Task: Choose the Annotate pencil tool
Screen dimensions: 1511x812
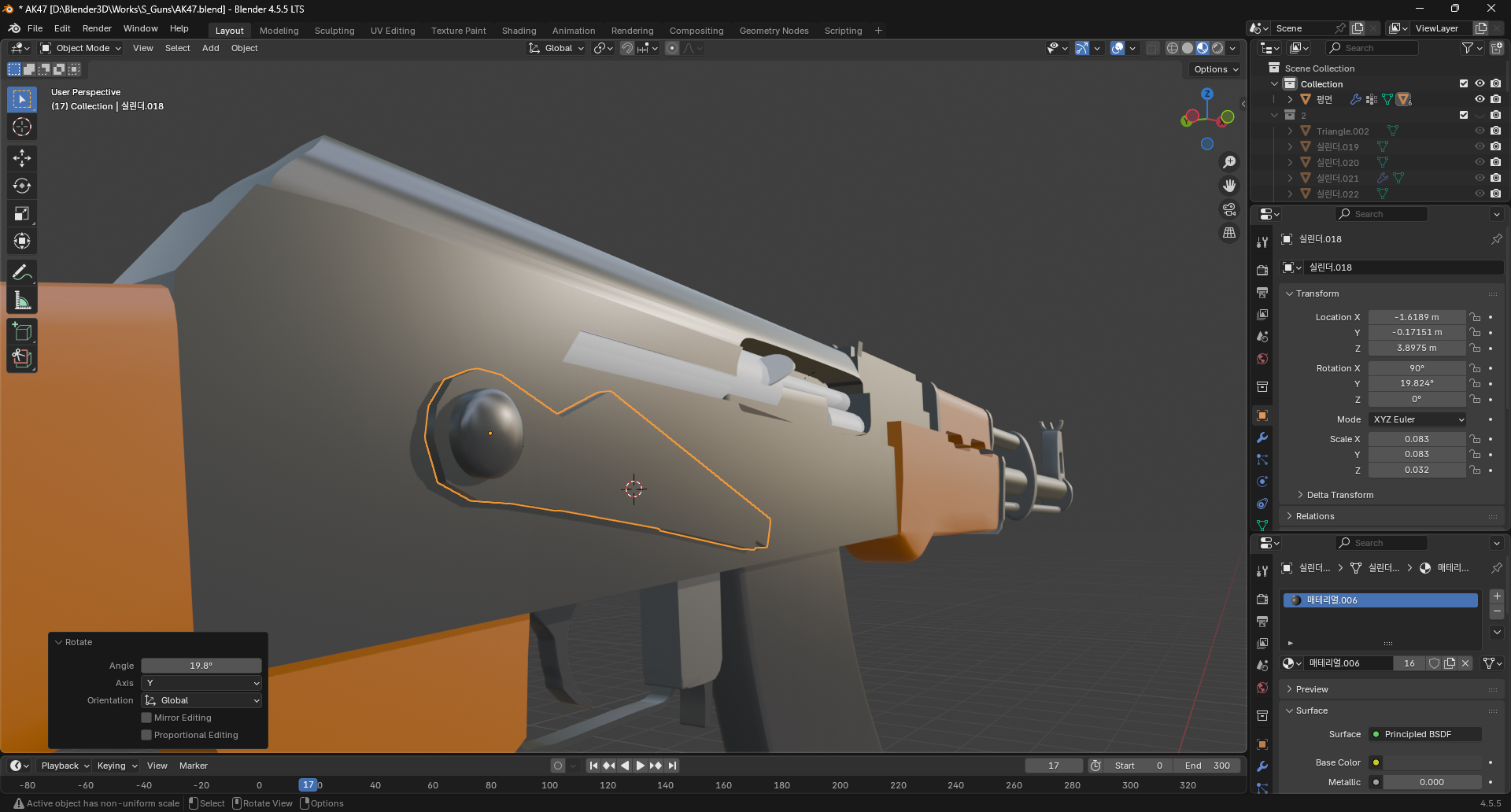Action: click(x=22, y=273)
